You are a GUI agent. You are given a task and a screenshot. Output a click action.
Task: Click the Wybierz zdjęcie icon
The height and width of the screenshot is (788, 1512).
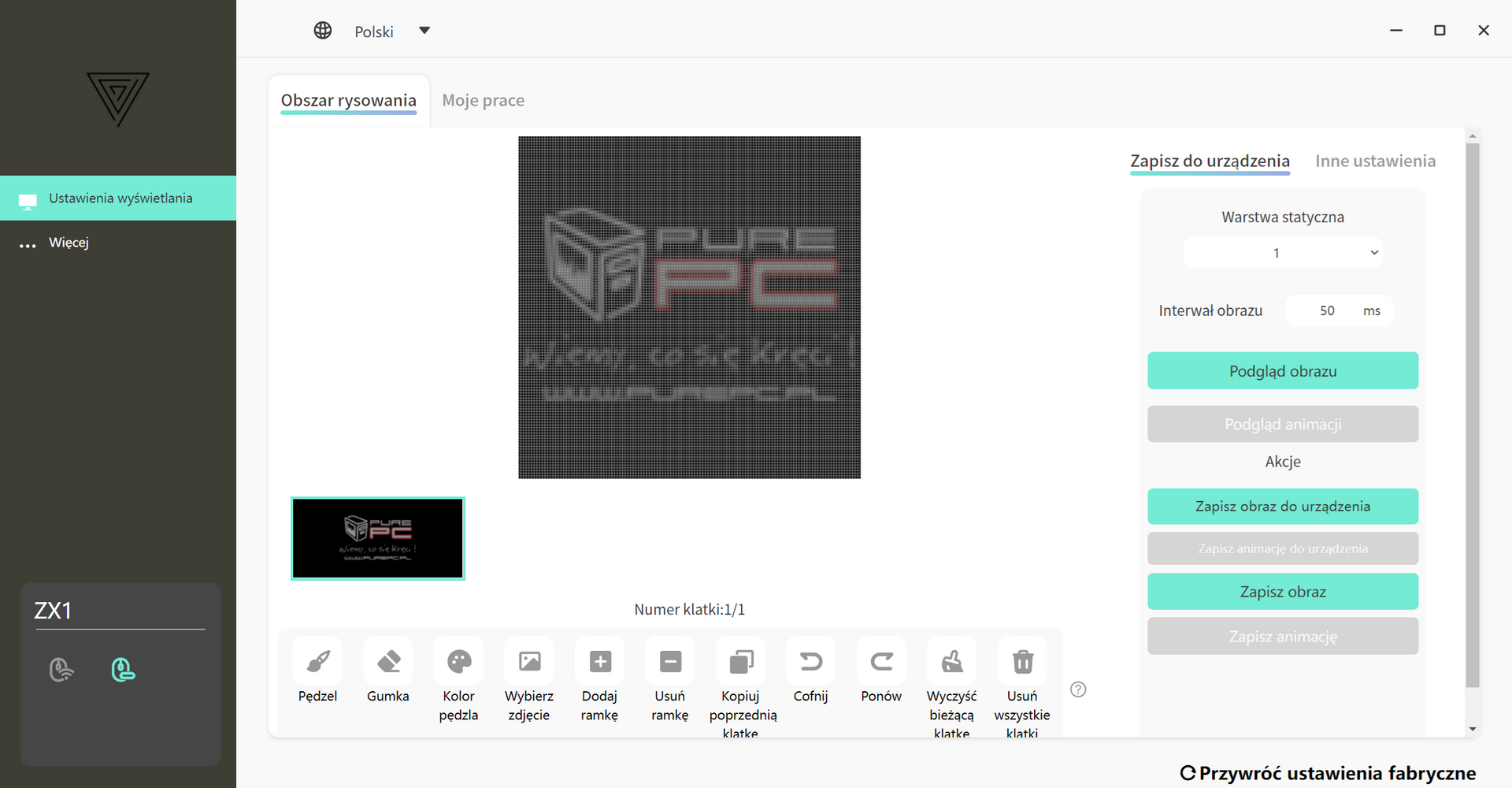529,661
